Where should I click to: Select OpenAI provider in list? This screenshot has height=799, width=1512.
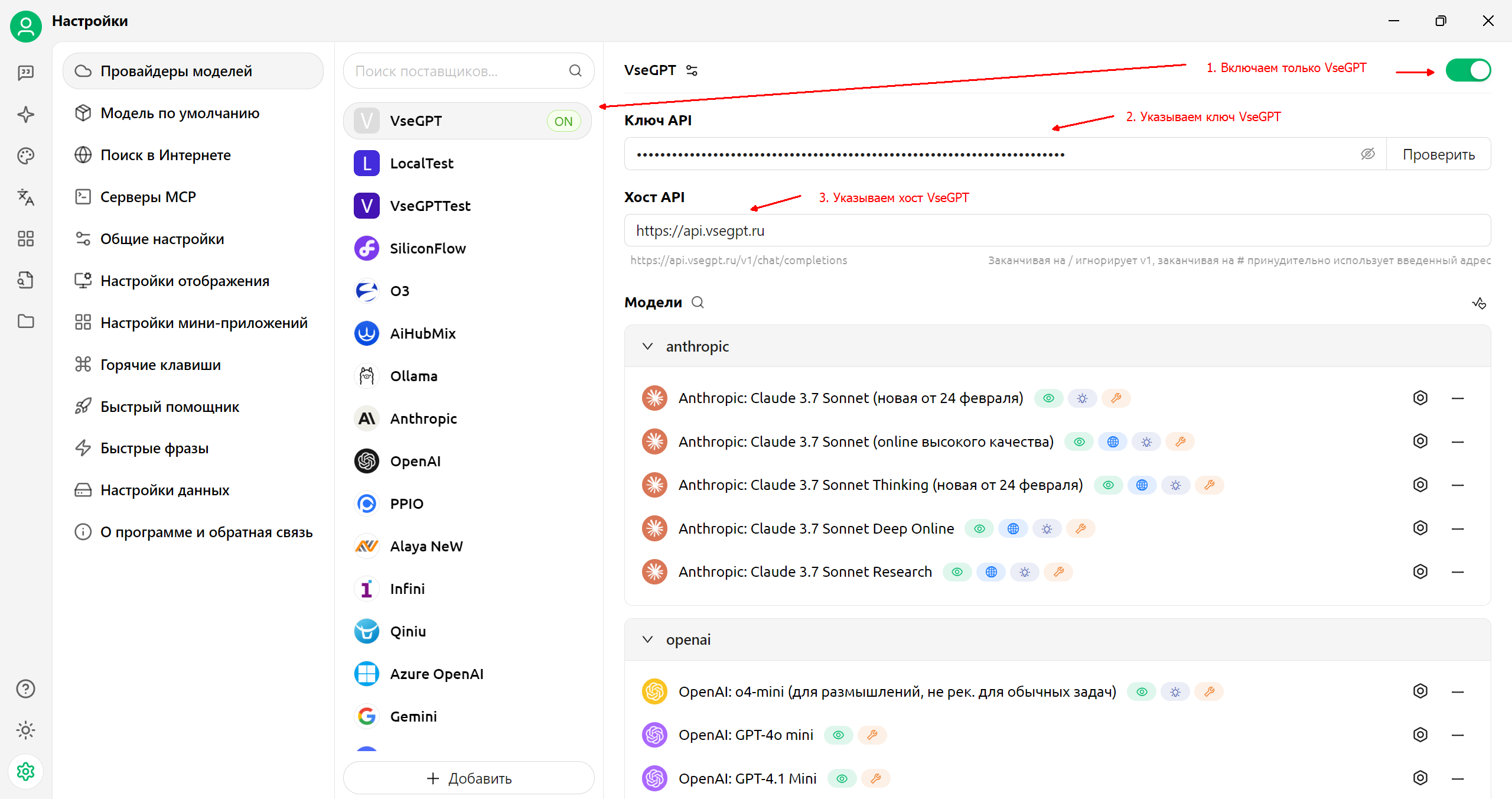(x=467, y=461)
